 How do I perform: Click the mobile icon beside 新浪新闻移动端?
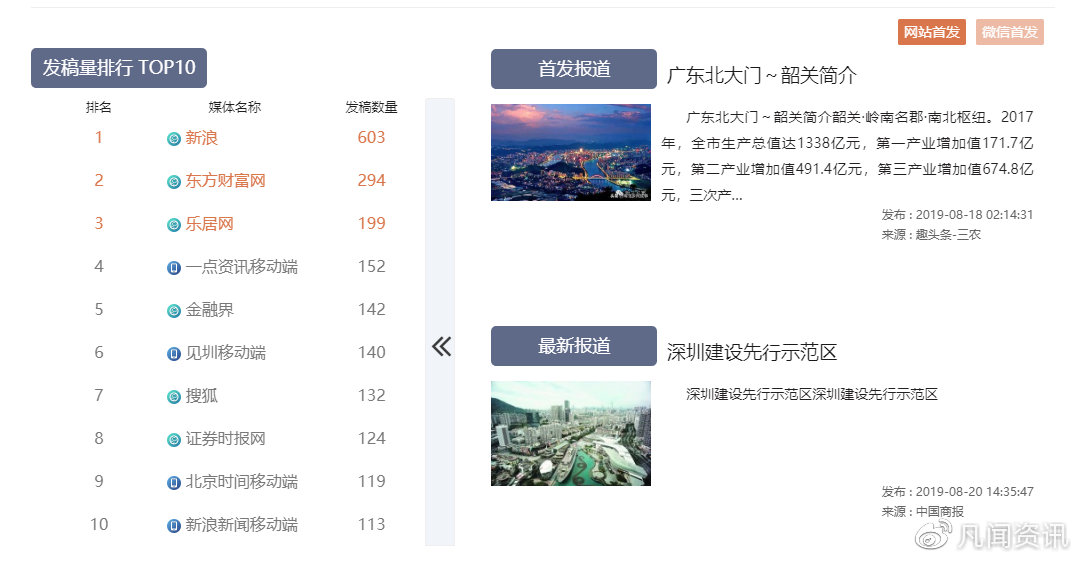[x=174, y=526]
